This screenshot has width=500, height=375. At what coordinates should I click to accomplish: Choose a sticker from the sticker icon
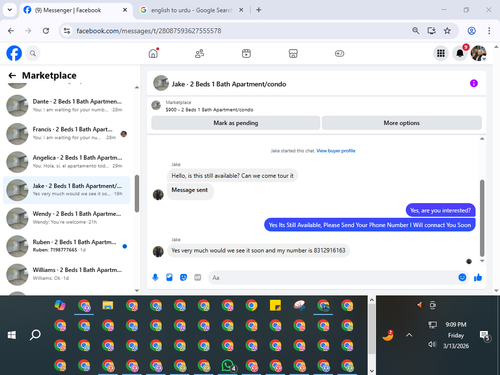point(183,277)
